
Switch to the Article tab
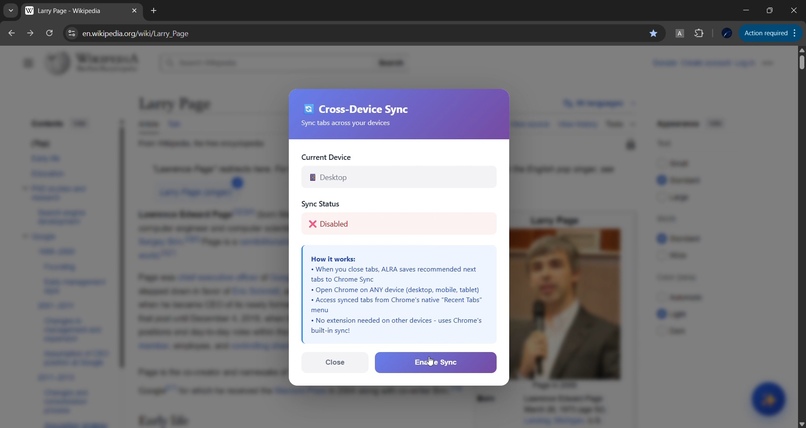pos(149,124)
